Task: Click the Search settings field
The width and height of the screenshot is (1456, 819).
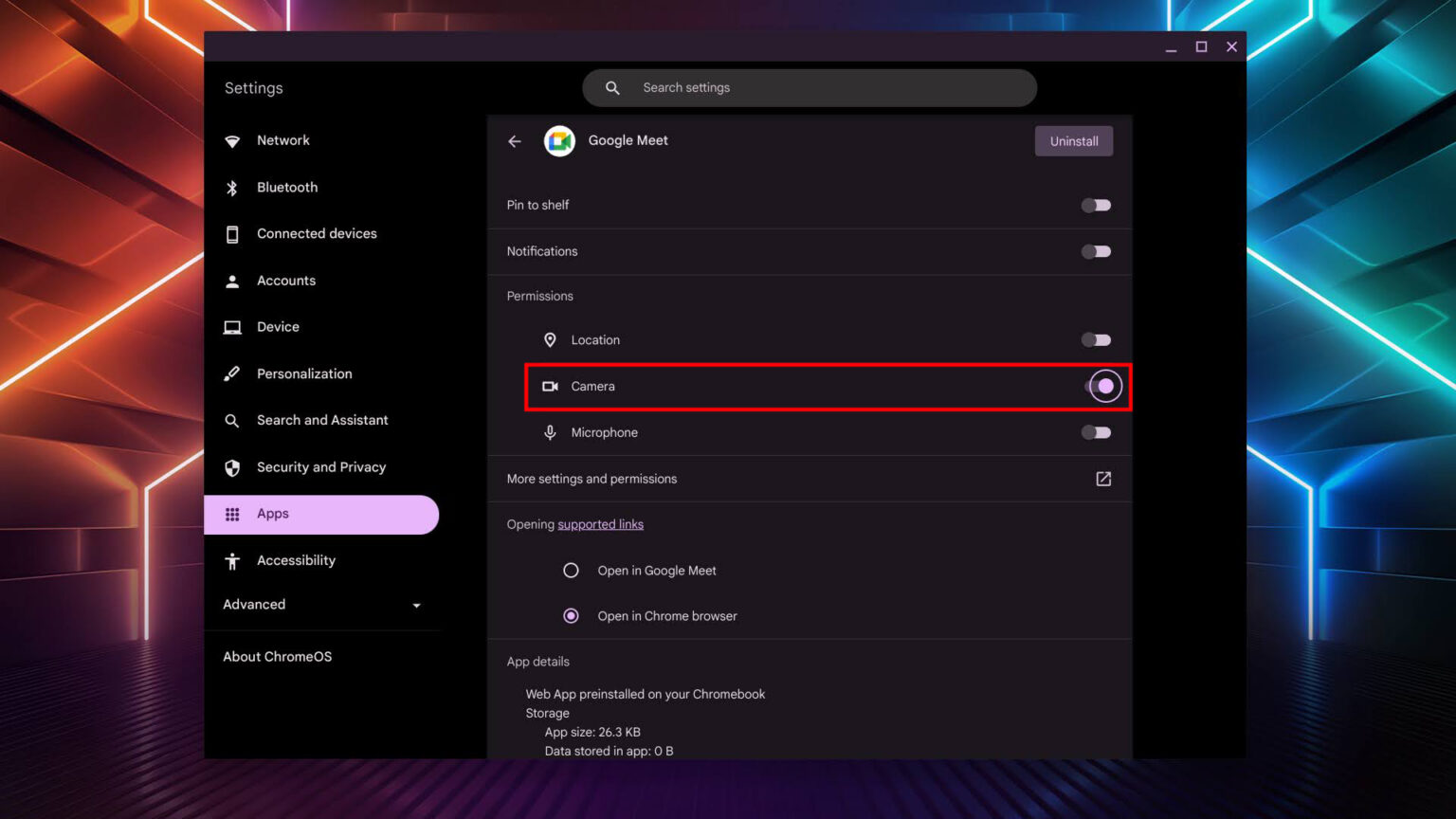Action: click(x=810, y=87)
